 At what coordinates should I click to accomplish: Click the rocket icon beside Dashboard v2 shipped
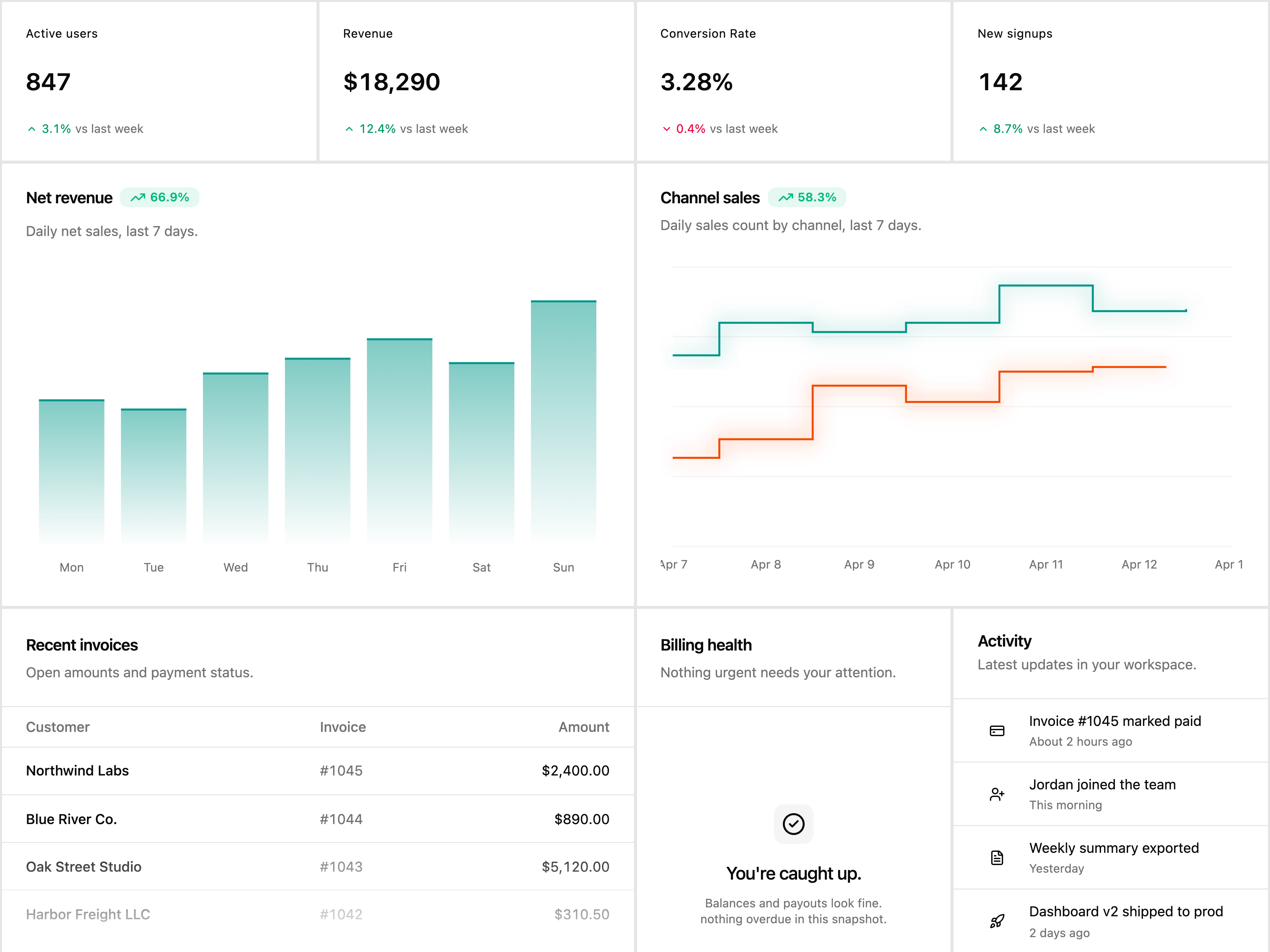click(997, 922)
